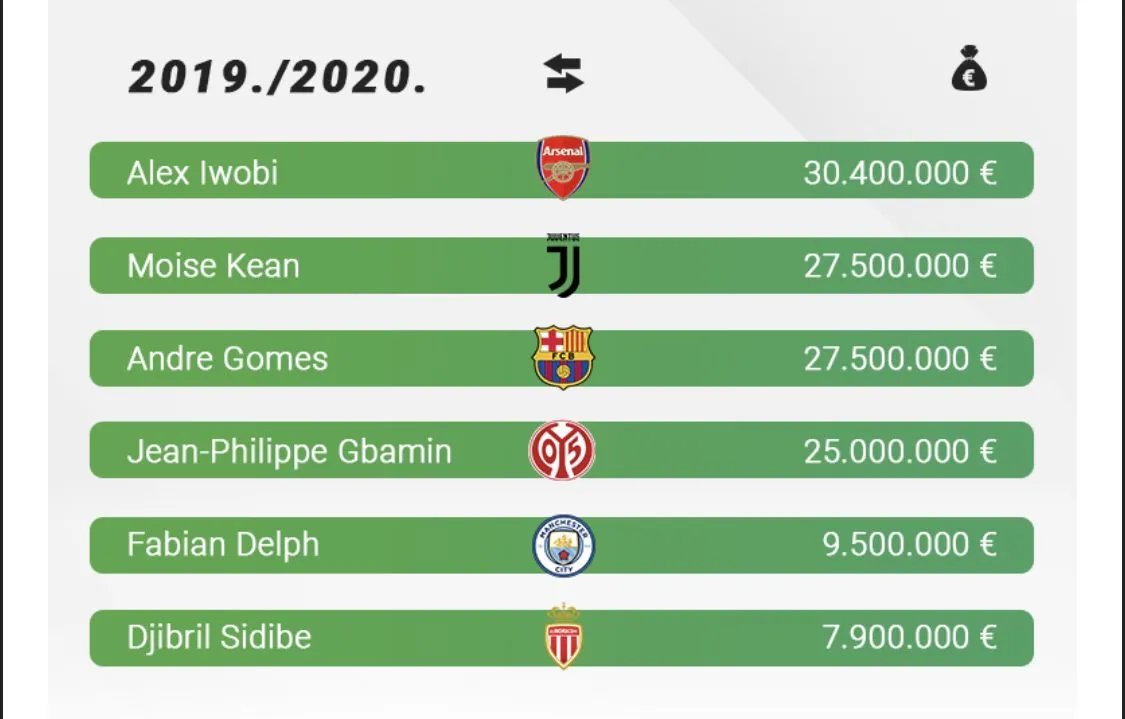The height and width of the screenshot is (719, 1125).
Task: Click the 7.900.000 € fee value
Action: (x=909, y=638)
